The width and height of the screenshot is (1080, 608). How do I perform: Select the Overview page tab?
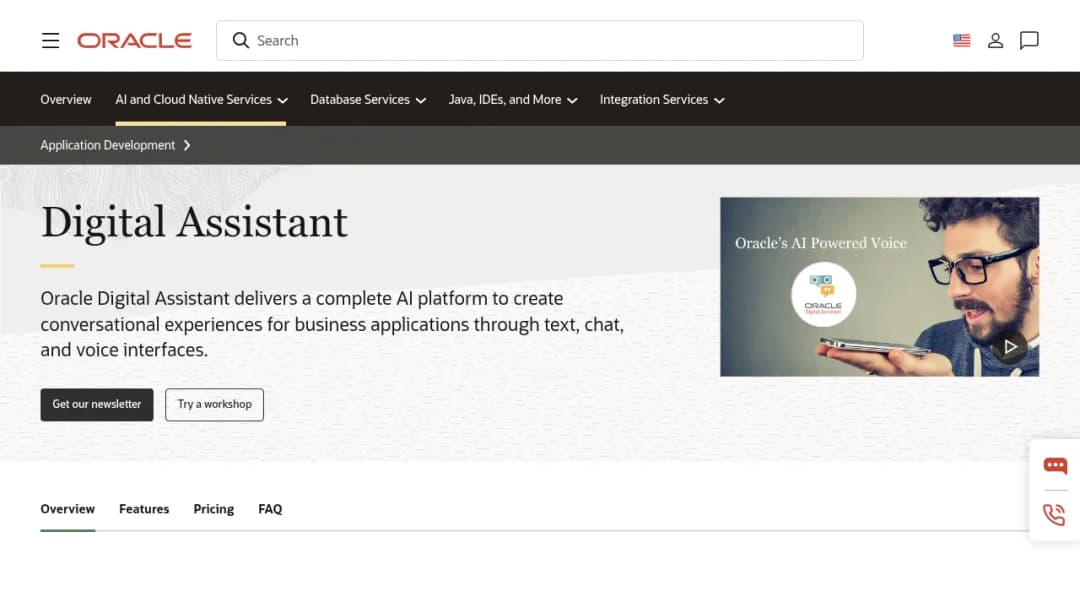[x=68, y=510]
